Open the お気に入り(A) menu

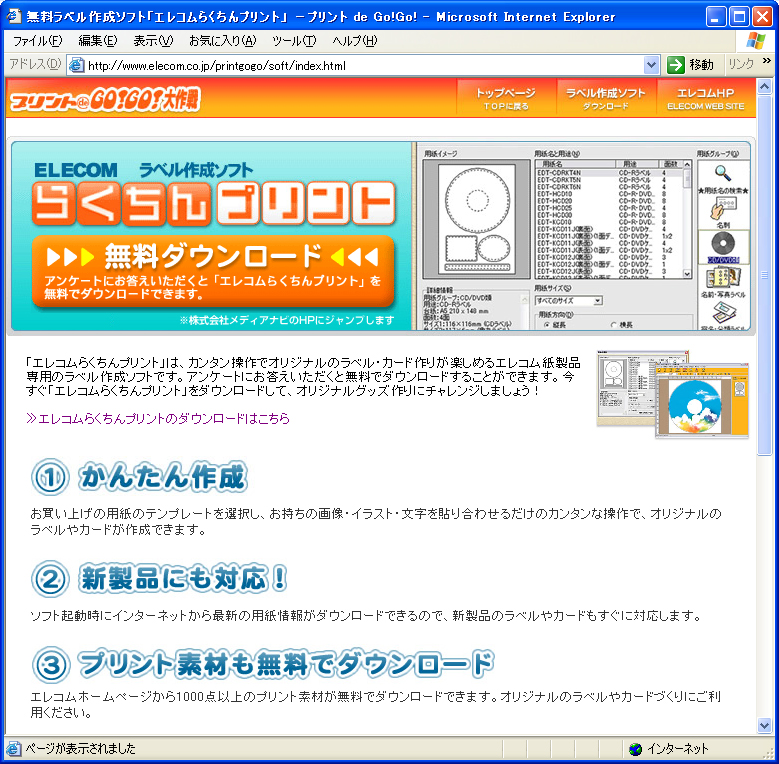coord(223,41)
